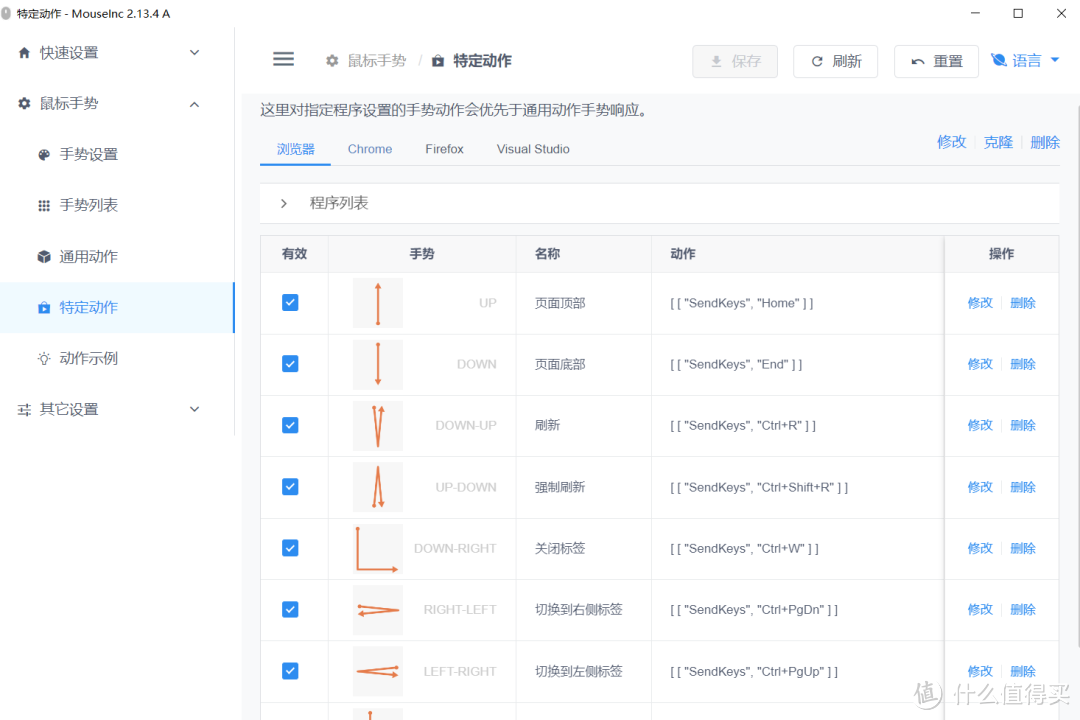
Task: Click 删除 in the 刷新 row
Action: (x=1023, y=425)
